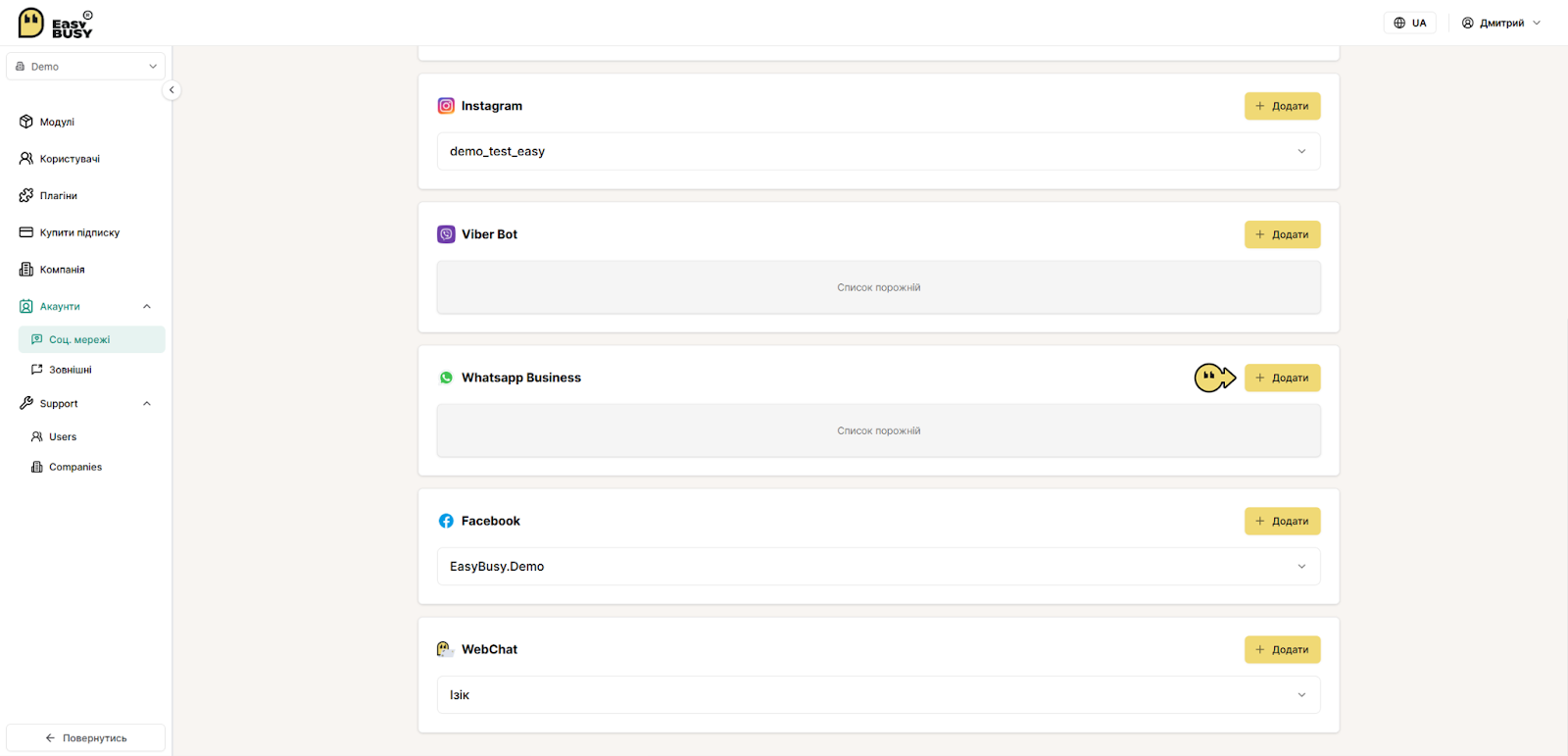This screenshot has width=1568, height=756.
Task: Click the Users people icon under Support
Action: [37, 437]
